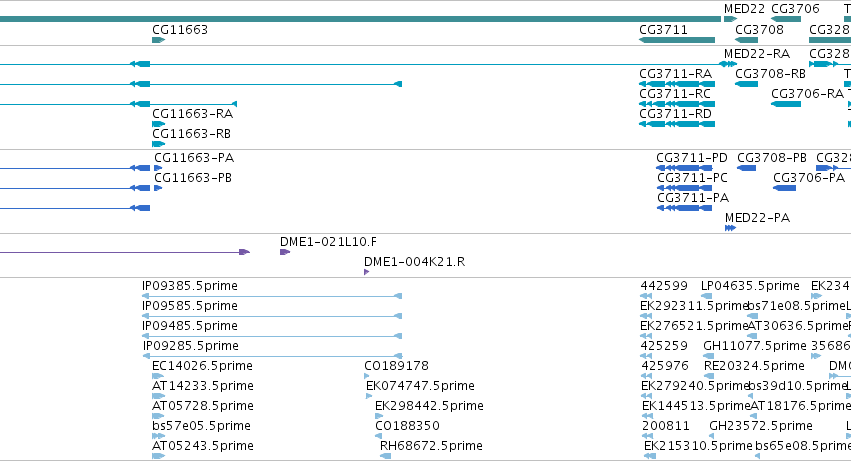Click the DME1-021L10.F BAC end label
851x461 pixels.
click(x=328, y=242)
